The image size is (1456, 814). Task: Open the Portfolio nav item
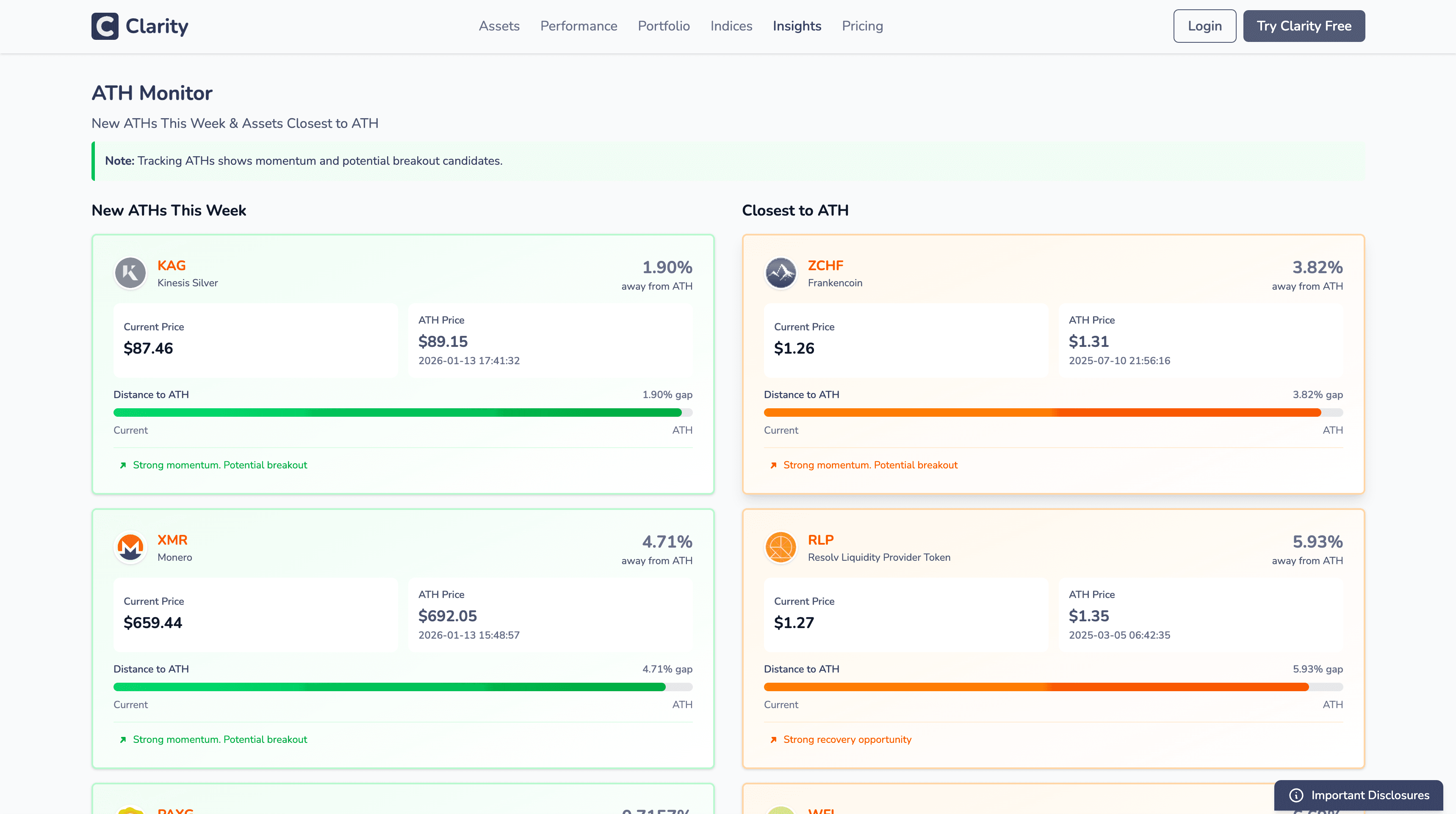click(x=664, y=26)
